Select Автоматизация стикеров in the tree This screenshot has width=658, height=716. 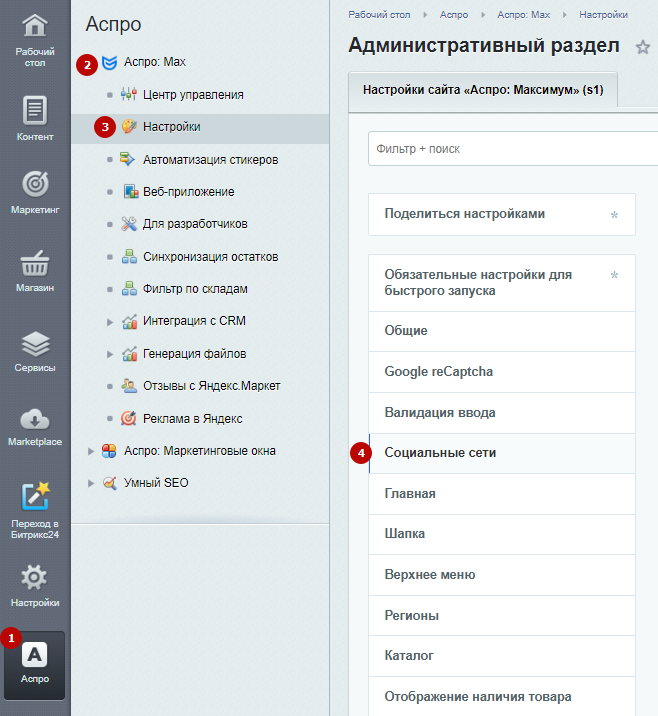(211, 160)
